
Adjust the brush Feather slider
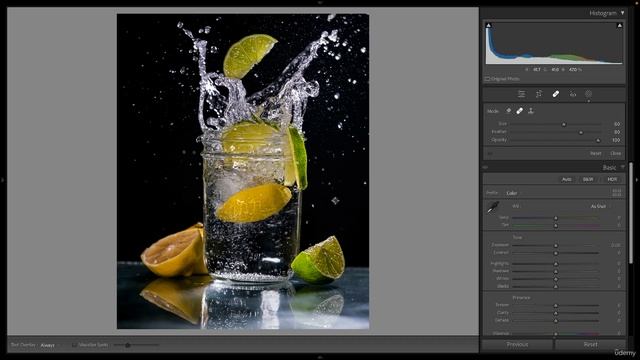580,132
